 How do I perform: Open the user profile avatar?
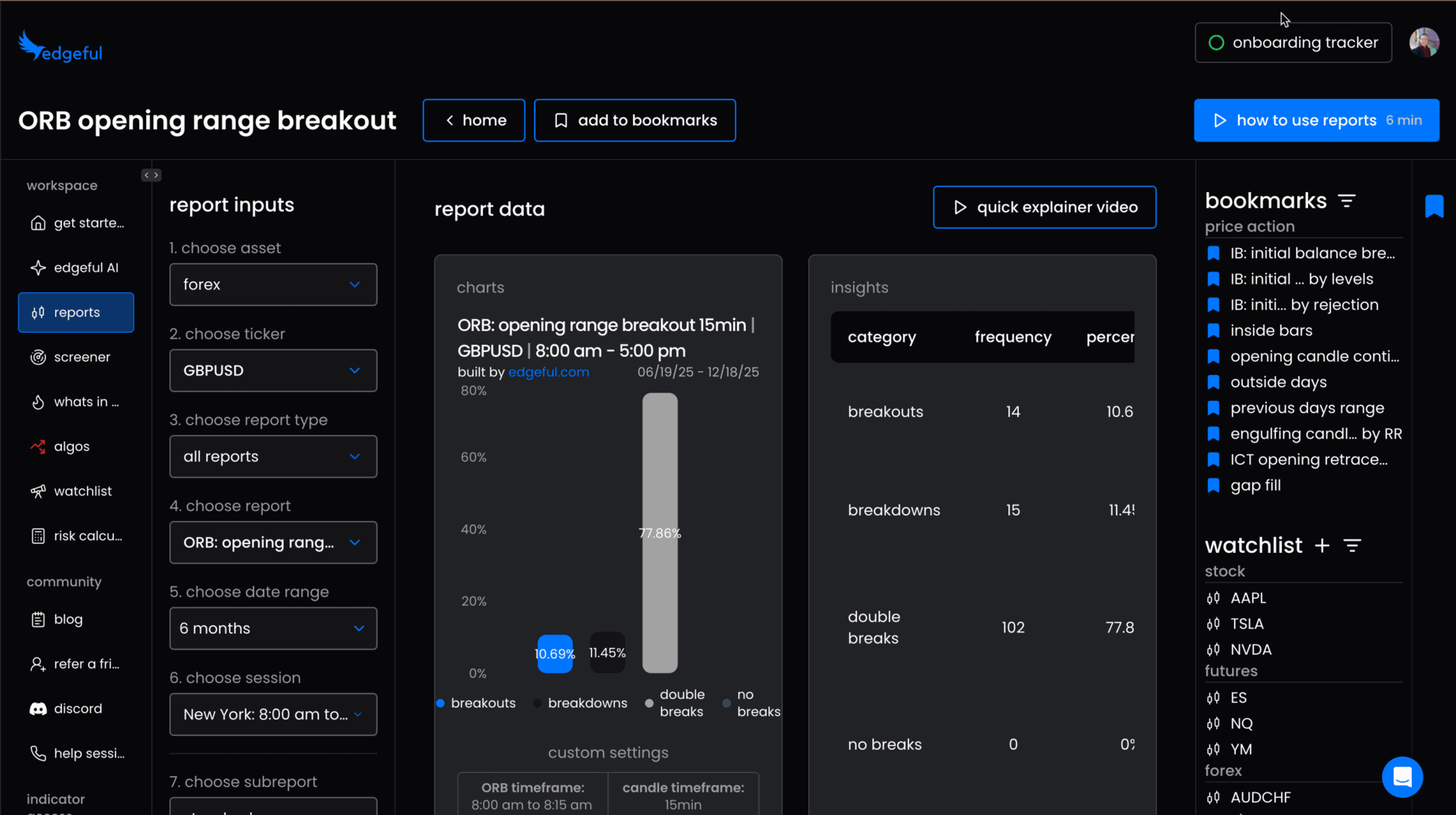click(1423, 42)
